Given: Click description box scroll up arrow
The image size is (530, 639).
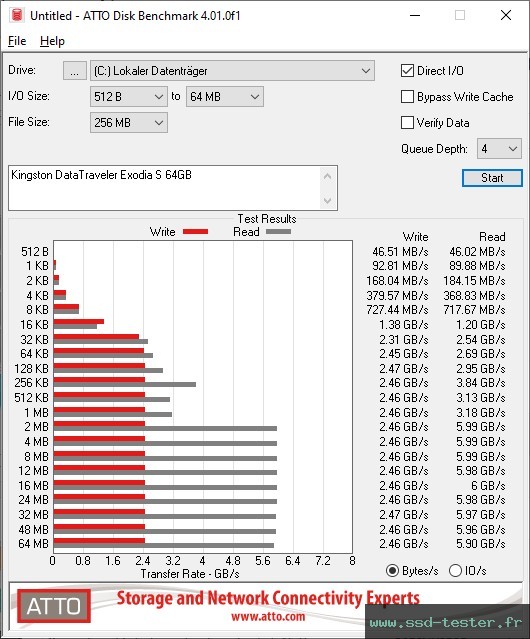Looking at the screenshot, I should pos(328,176).
